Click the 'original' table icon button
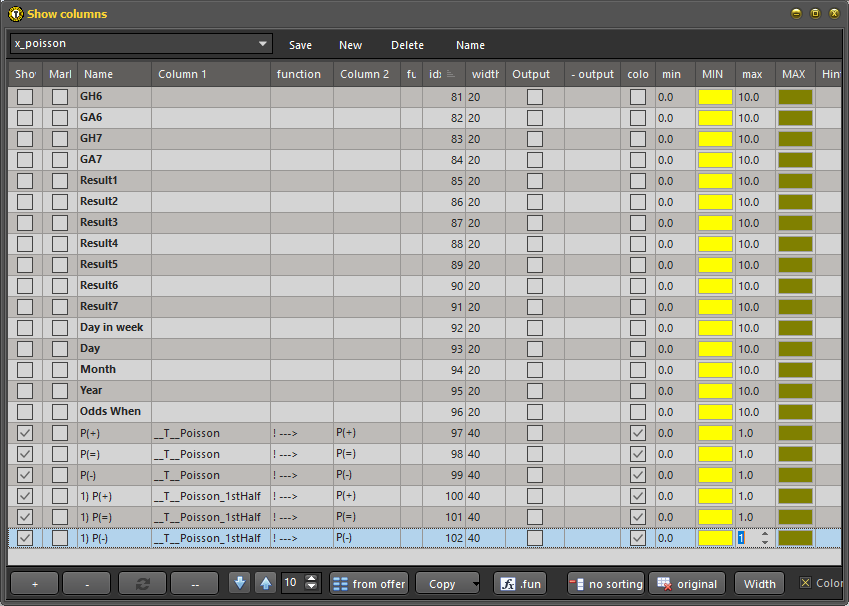 [687, 583]
